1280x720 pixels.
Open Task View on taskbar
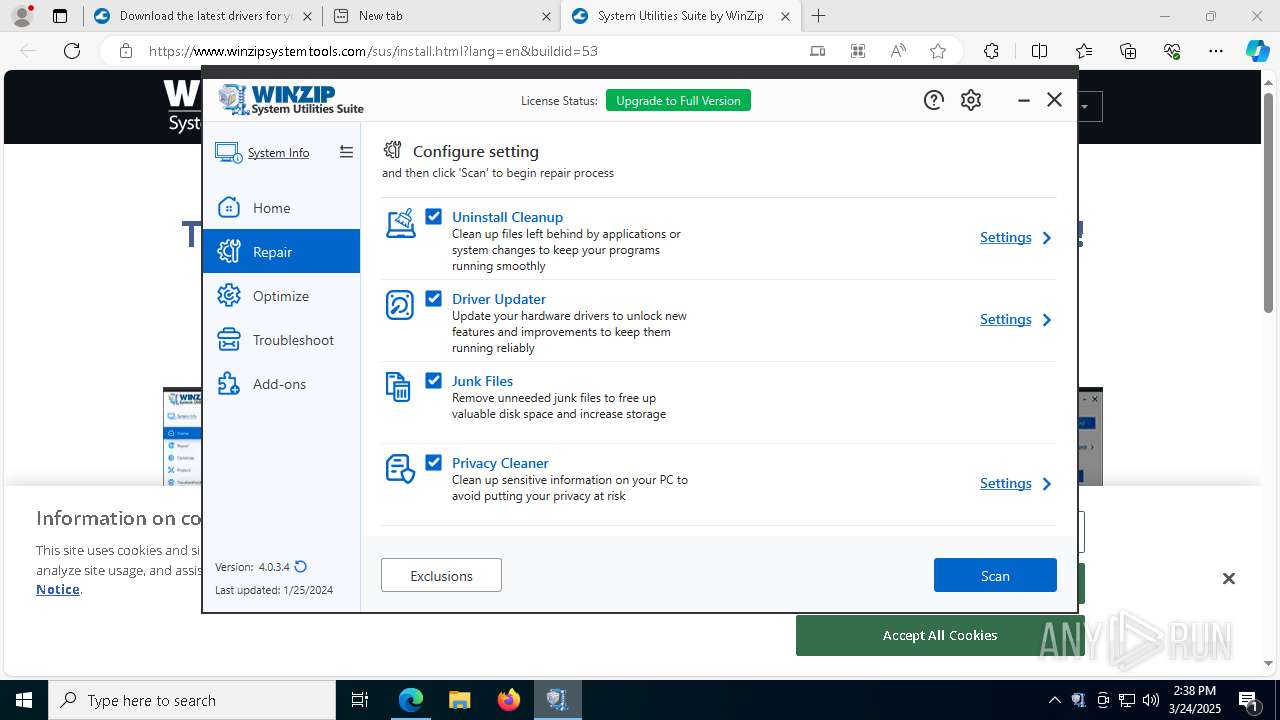pyautogui.click(x=360, y=700)
